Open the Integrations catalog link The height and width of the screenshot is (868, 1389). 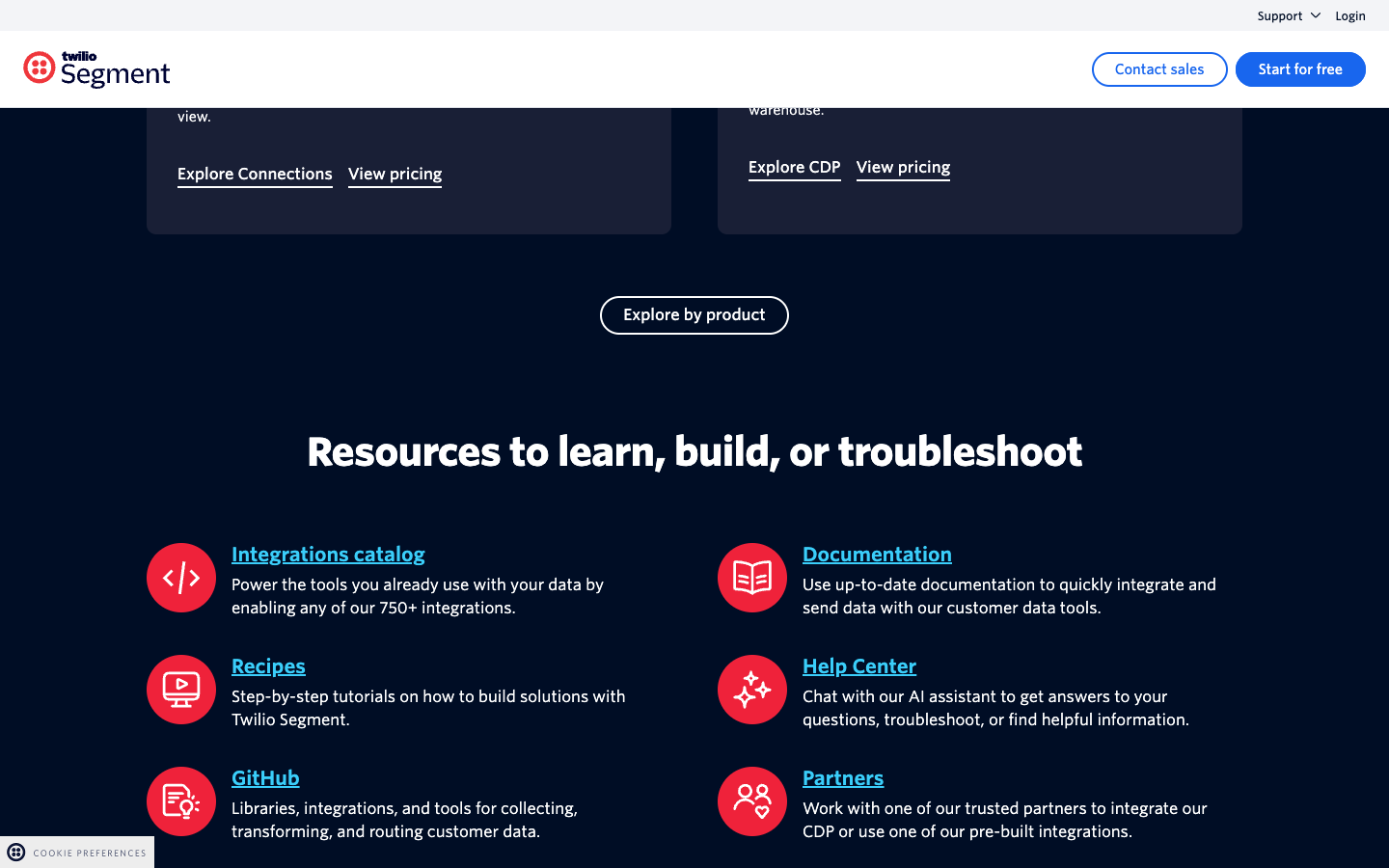(328, 555)
